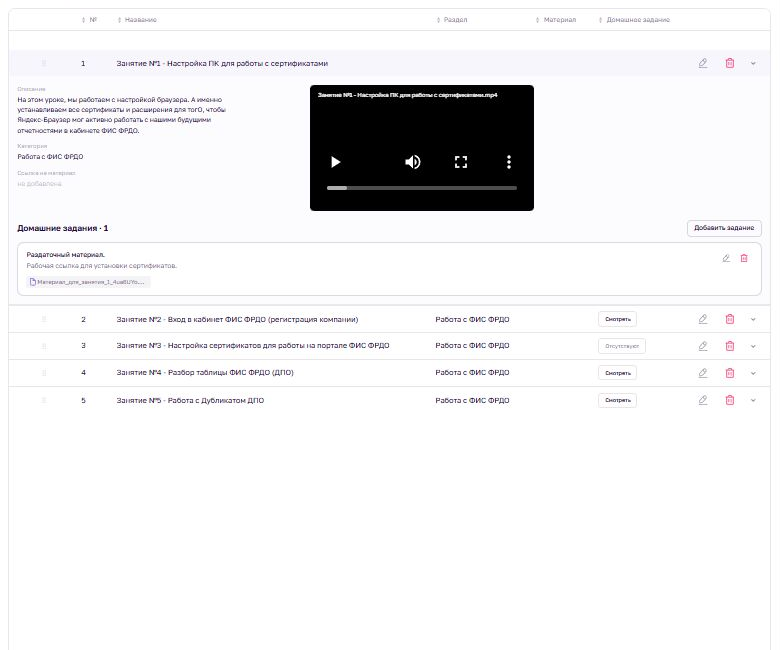This screenshot has width=780, height=650.
Task: Open the attached file Материал_для_занятия_1
Action: coord(88,282)
